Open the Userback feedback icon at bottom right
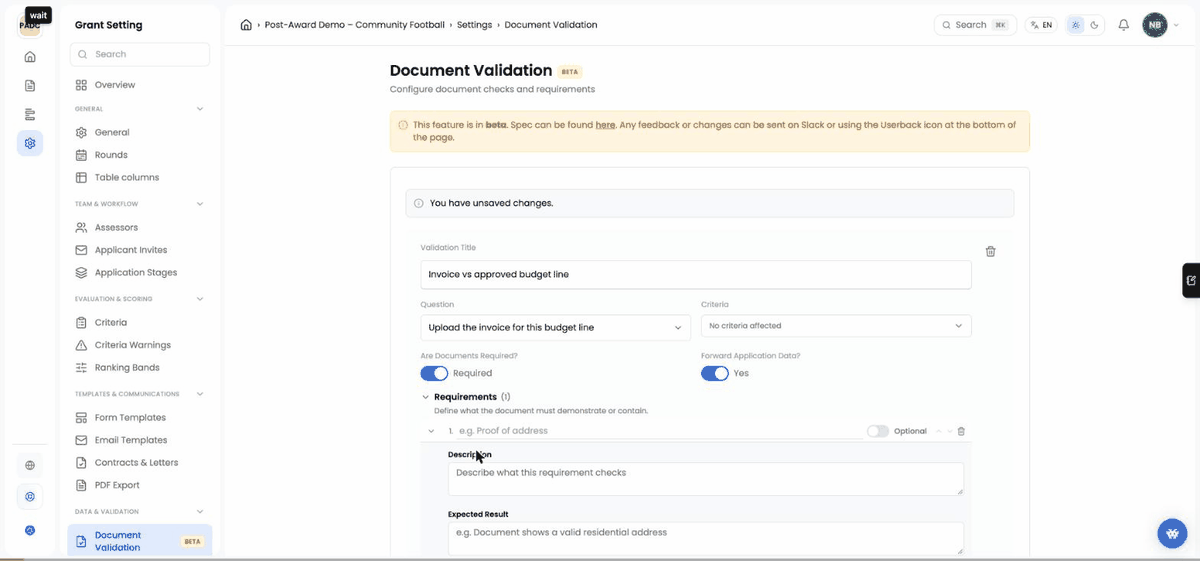1200x561 pixels. (x=1172, y=533)
